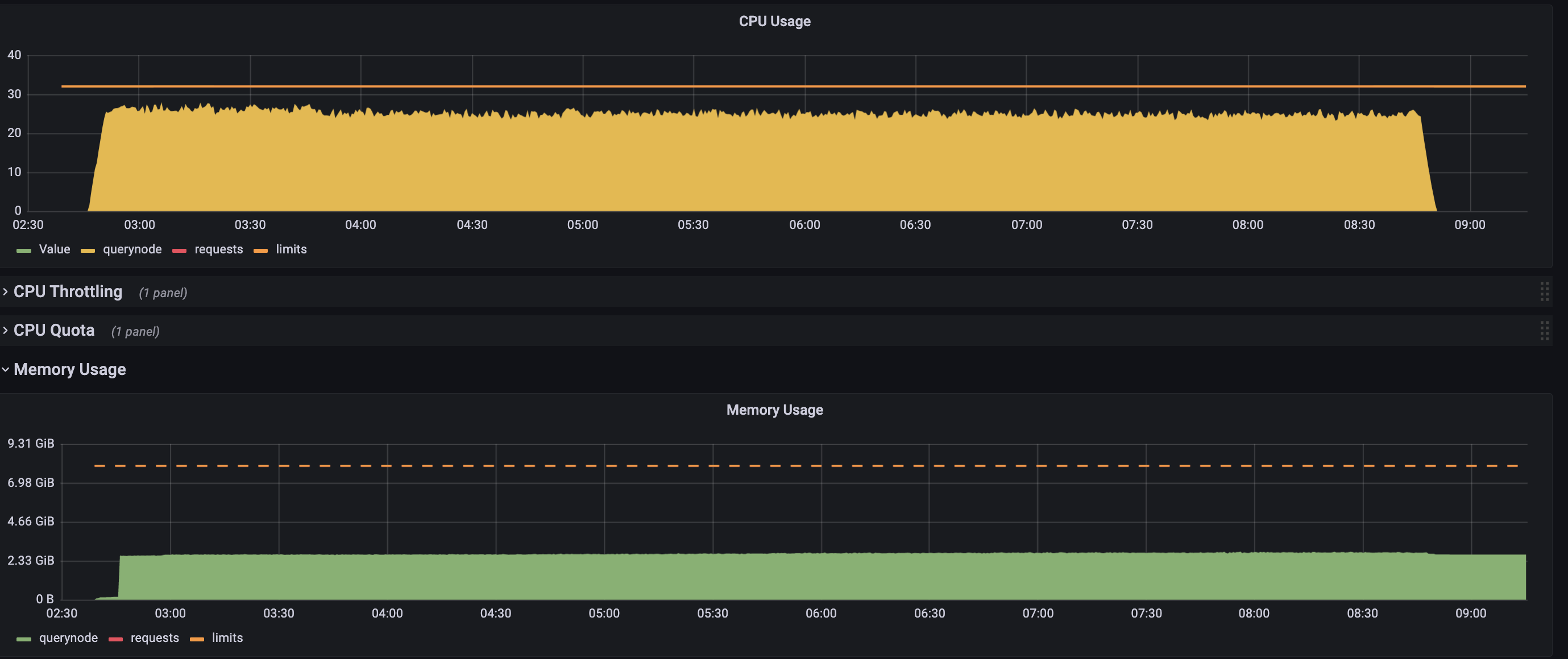Grab the CPU Throttling row drag handle
1568x659 pixels.
(1544, 292)
